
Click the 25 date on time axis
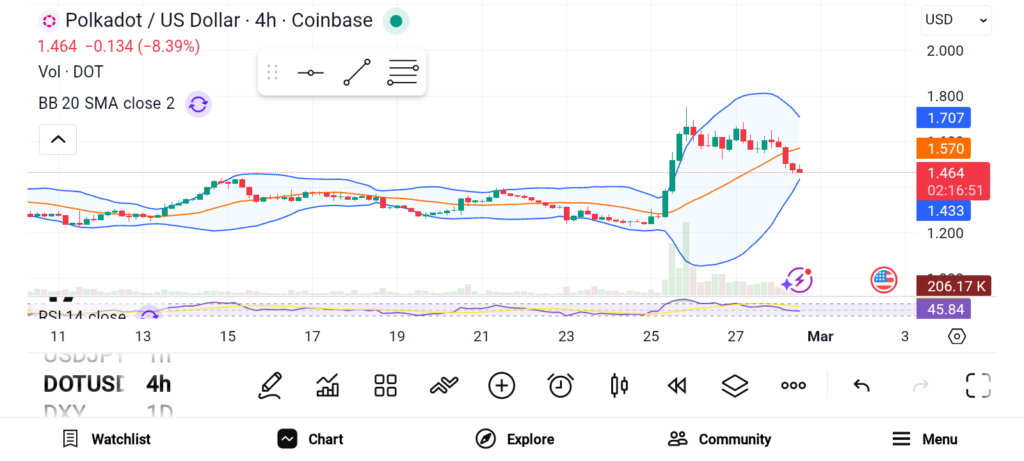(x=650, y=337)
